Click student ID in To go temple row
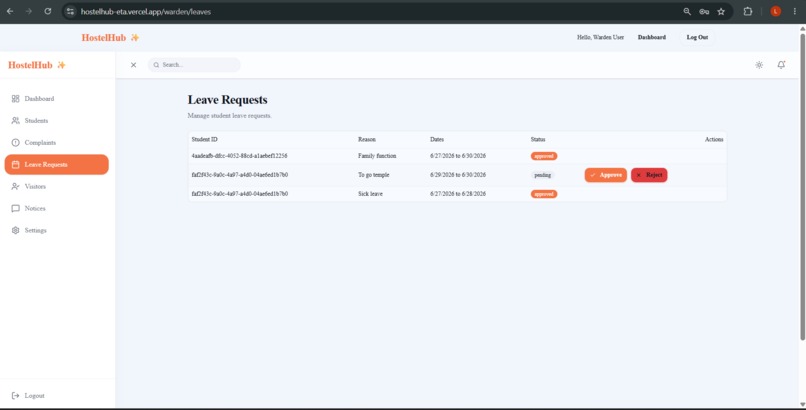The width and height of the screenshot is (806, 410). [240, 175]
